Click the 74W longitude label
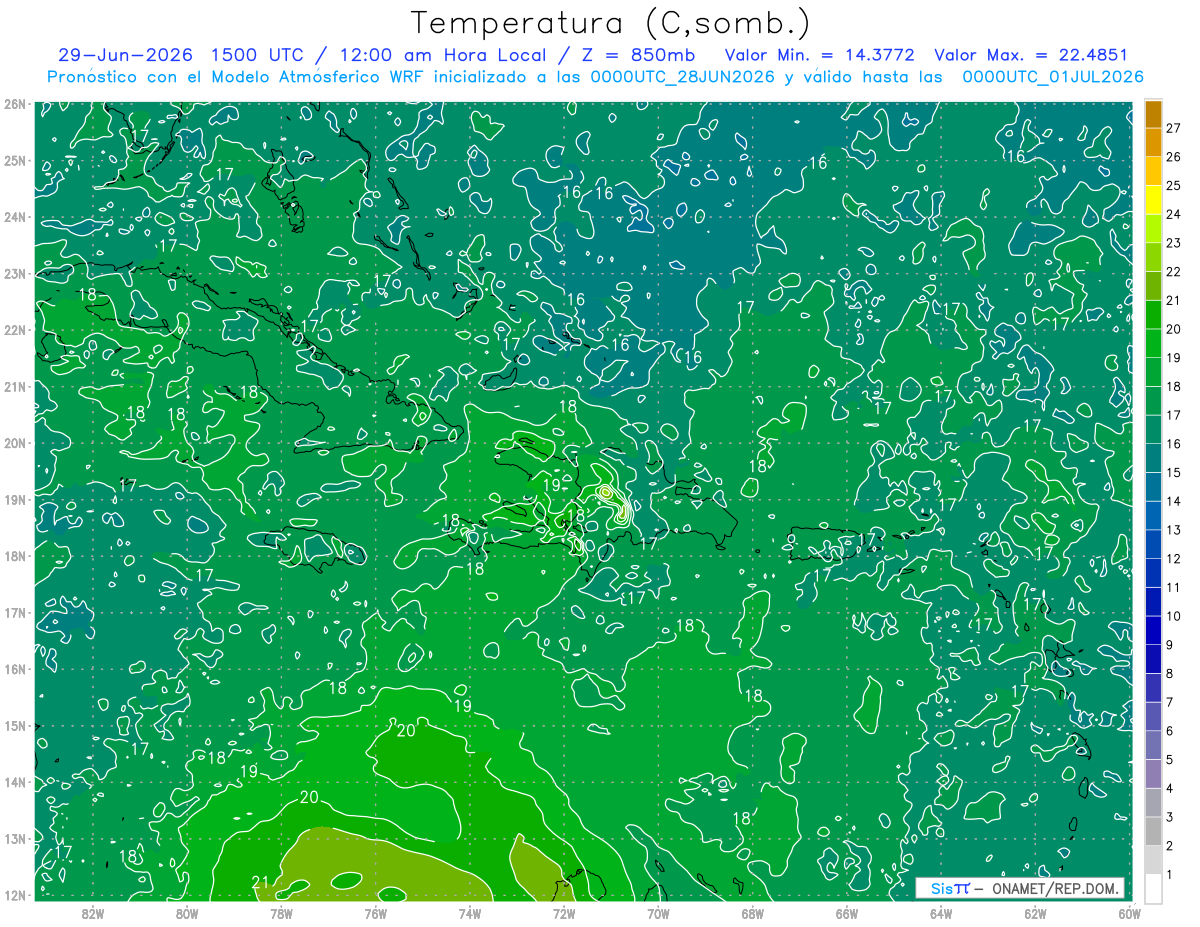Image resolution: width=1200 pixels, height=927 pixels. coord(470,913)
